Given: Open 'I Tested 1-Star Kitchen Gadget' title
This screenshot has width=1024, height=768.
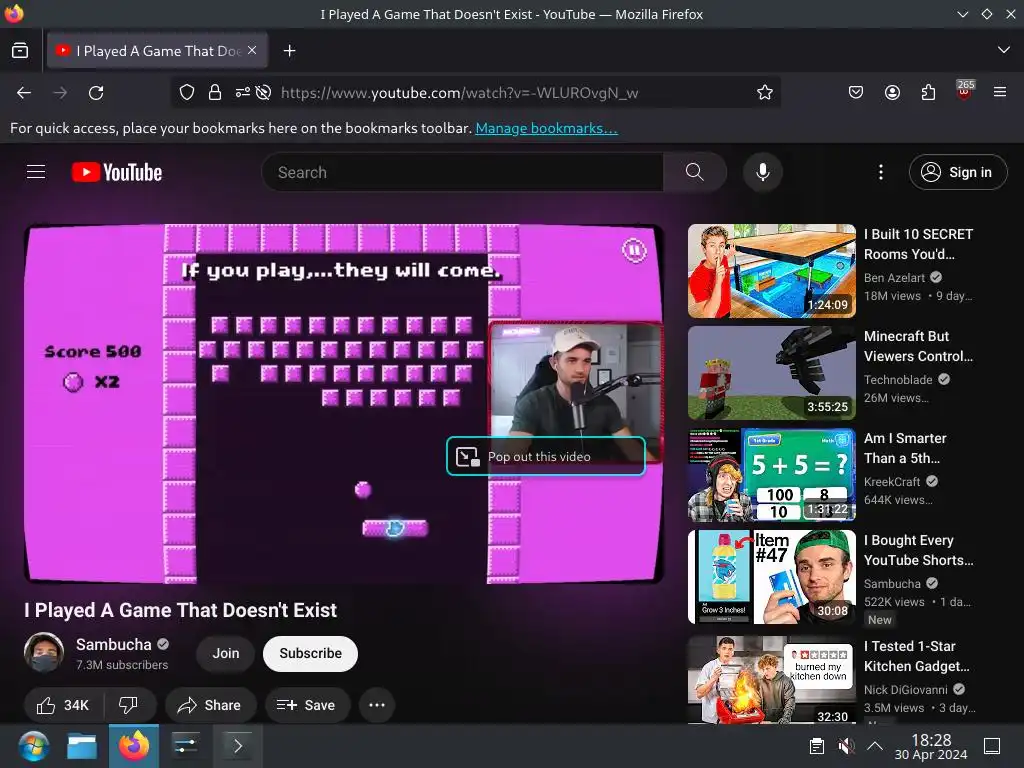Looking at the screenshot, I should [917, 656].
